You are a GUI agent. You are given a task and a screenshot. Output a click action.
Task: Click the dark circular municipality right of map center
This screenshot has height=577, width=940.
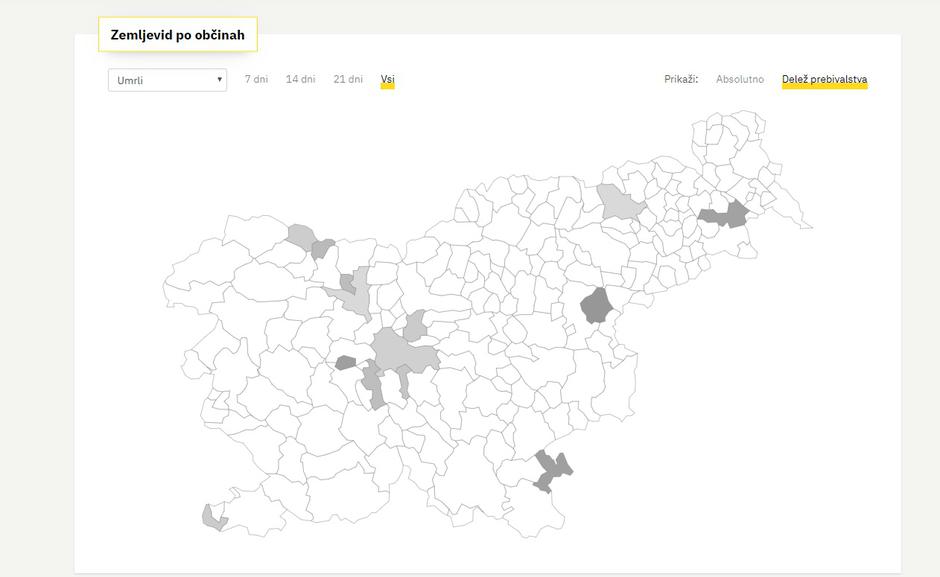(596, 306)
